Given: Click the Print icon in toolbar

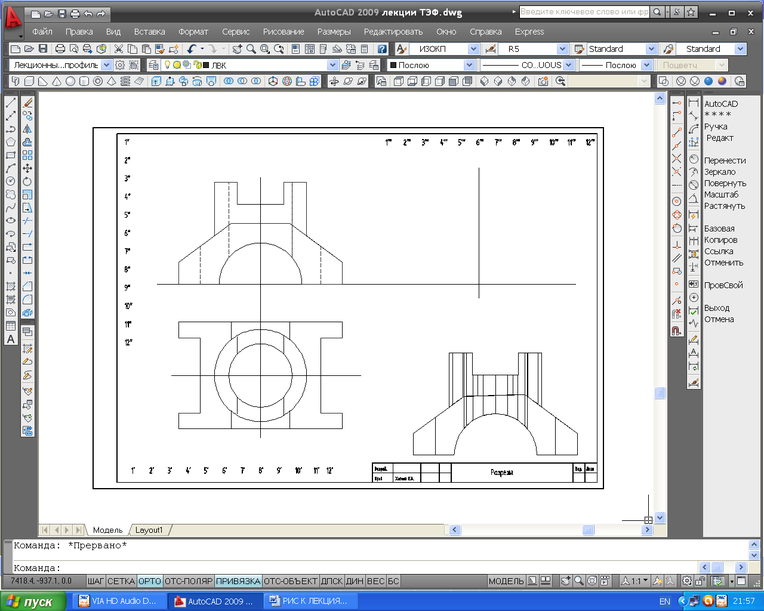Looking at the screenshot, I should pos(60,49).
